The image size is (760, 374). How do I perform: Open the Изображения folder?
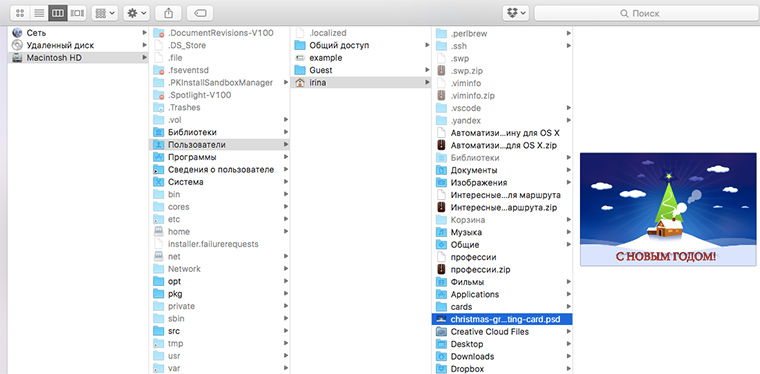(503, 183)
